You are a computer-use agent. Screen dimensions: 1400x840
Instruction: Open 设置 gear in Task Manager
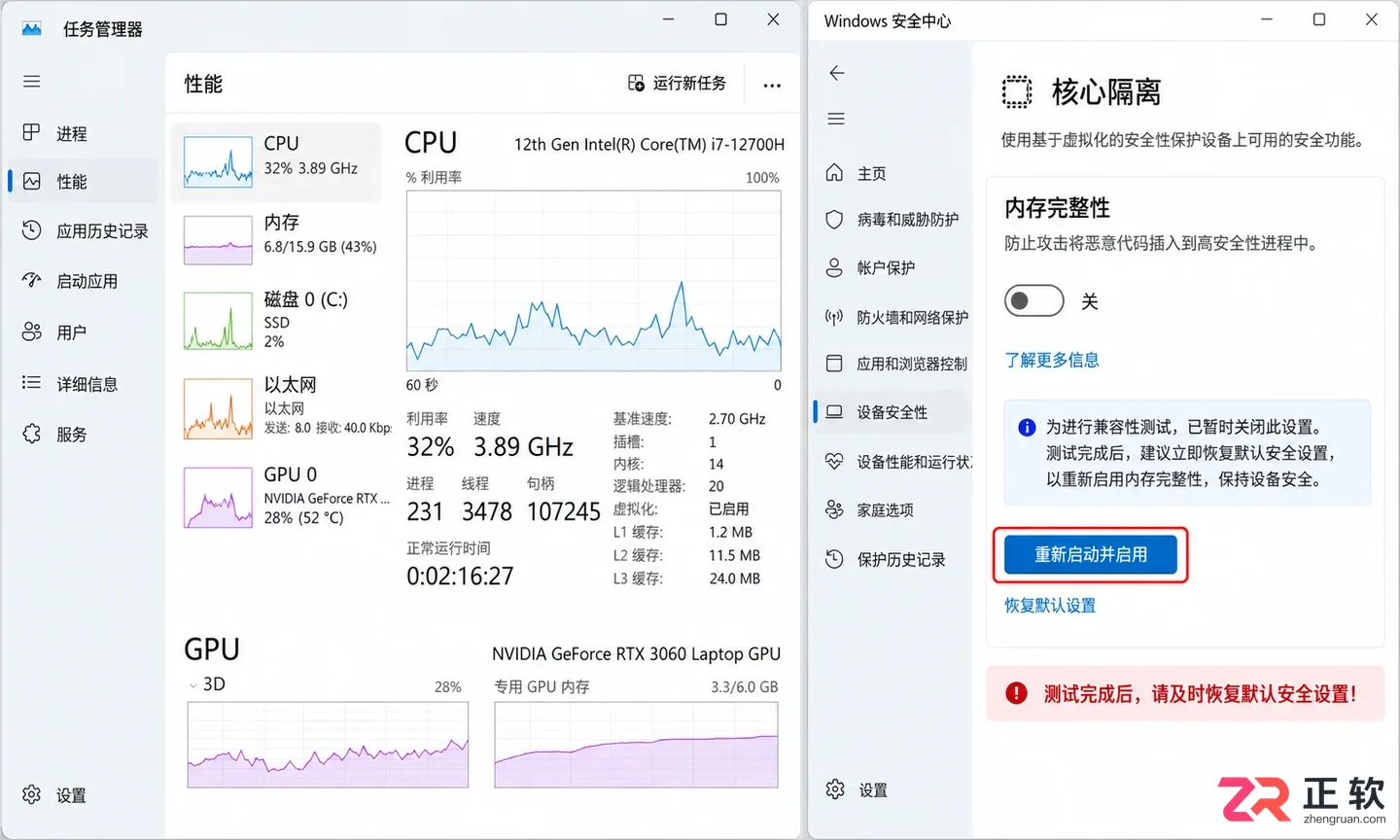[x=32, y=794]
